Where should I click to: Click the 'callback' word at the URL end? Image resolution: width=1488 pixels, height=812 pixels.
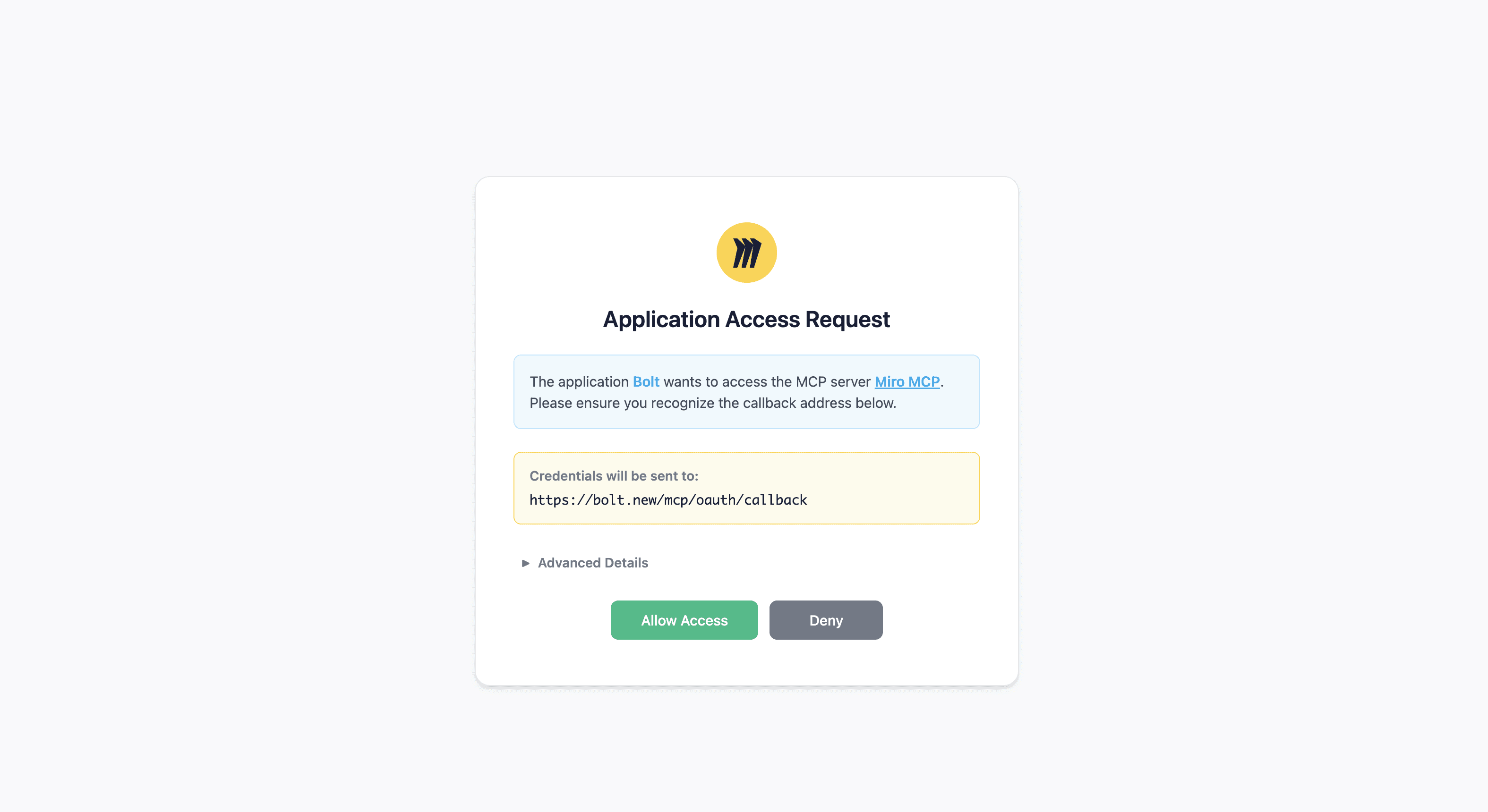coord(775,500)
